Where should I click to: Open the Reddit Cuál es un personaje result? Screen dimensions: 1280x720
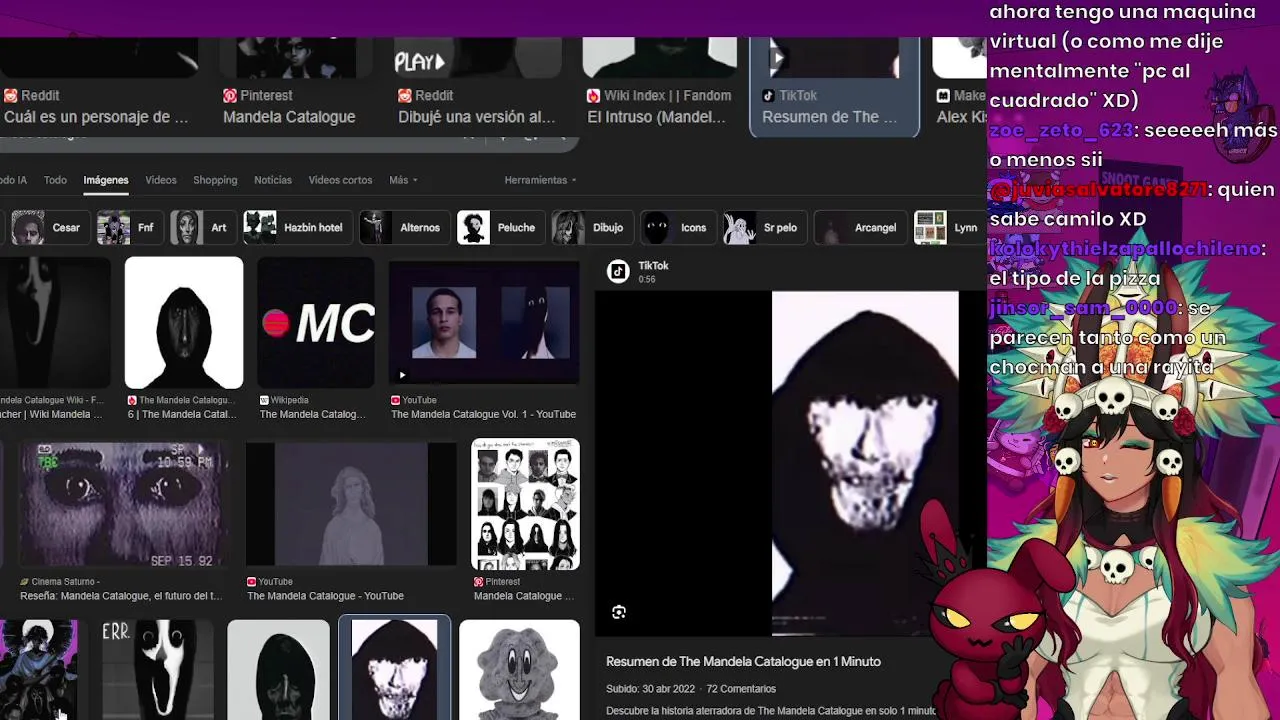click(96, 117)
